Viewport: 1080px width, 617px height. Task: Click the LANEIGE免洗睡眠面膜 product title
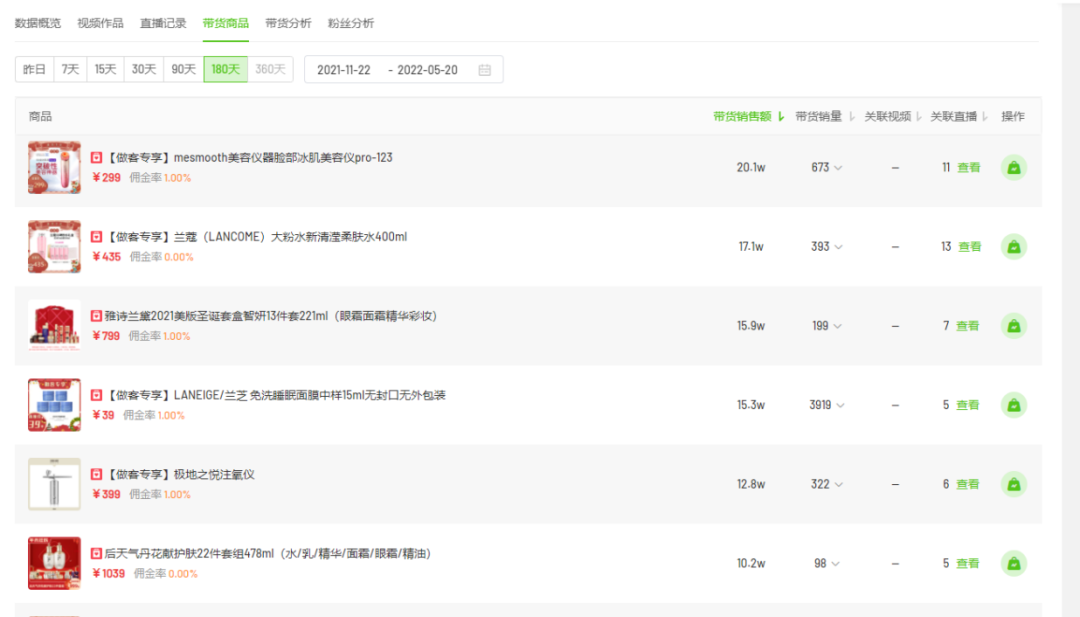(276, 395)
